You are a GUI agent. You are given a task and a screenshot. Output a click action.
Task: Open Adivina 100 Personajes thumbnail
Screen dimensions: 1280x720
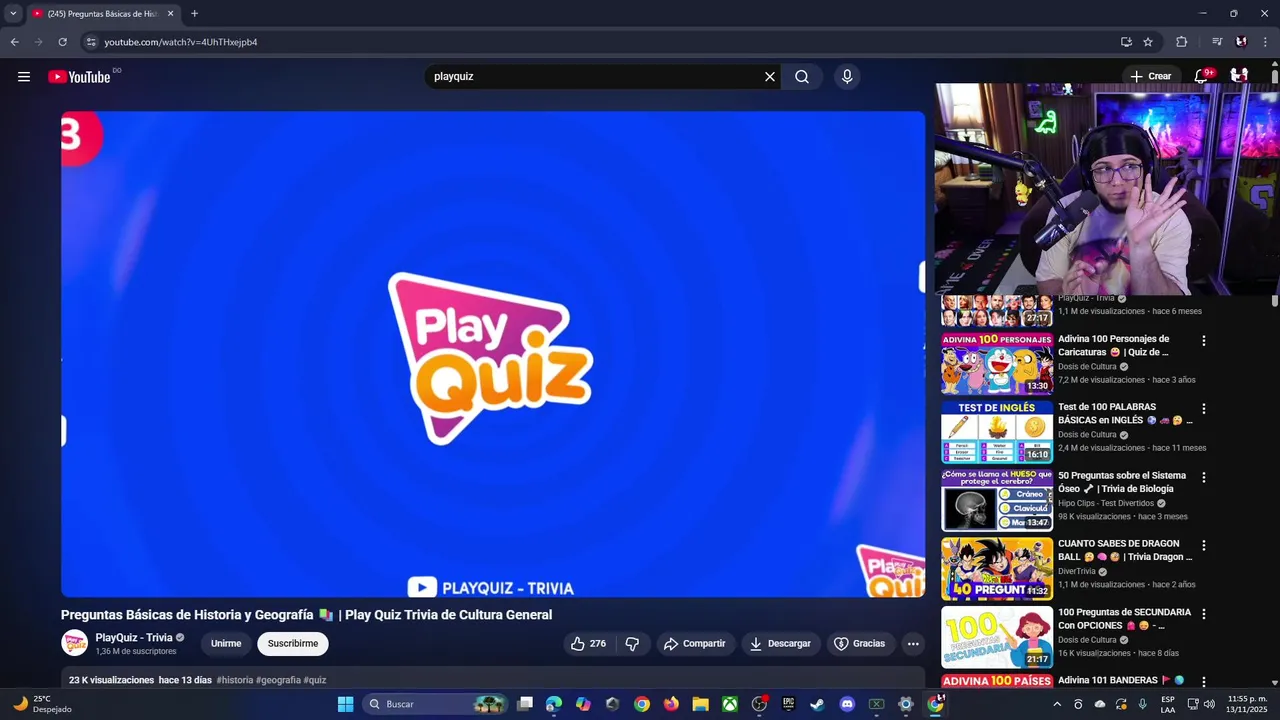[x=997, y=364]
